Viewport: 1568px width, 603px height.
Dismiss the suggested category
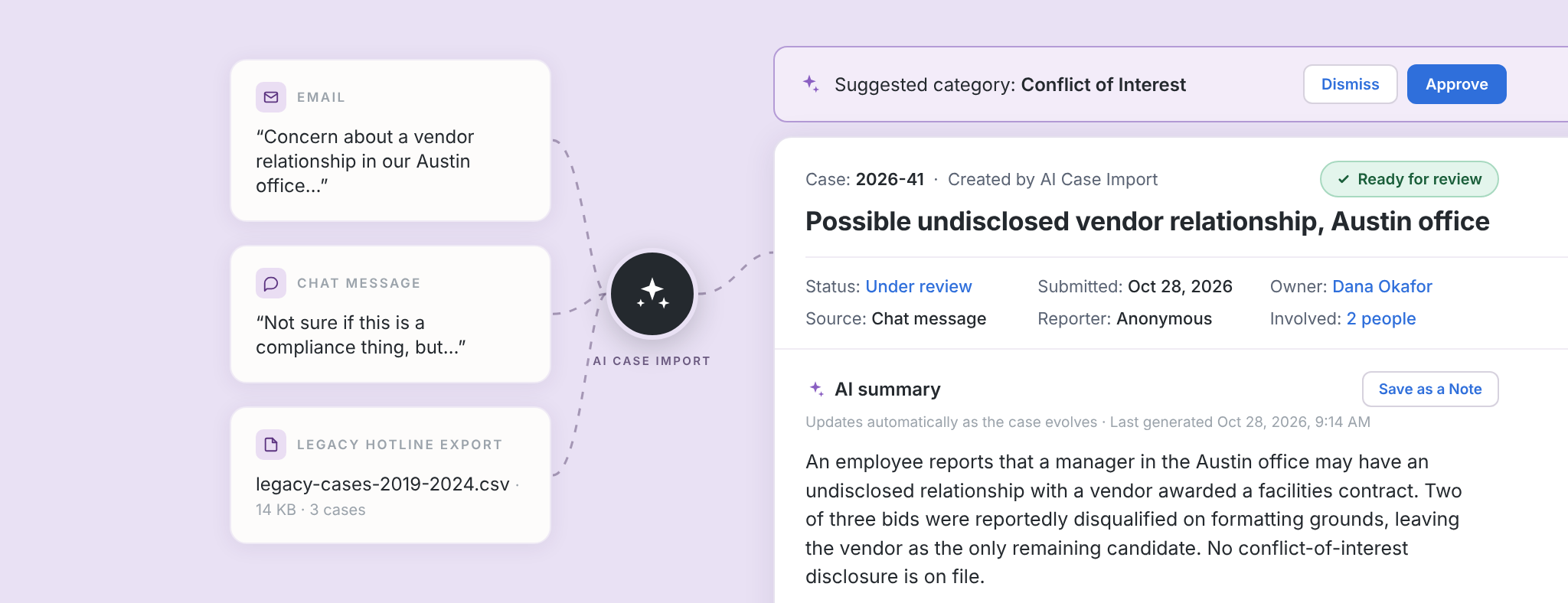pos(1350,84)
